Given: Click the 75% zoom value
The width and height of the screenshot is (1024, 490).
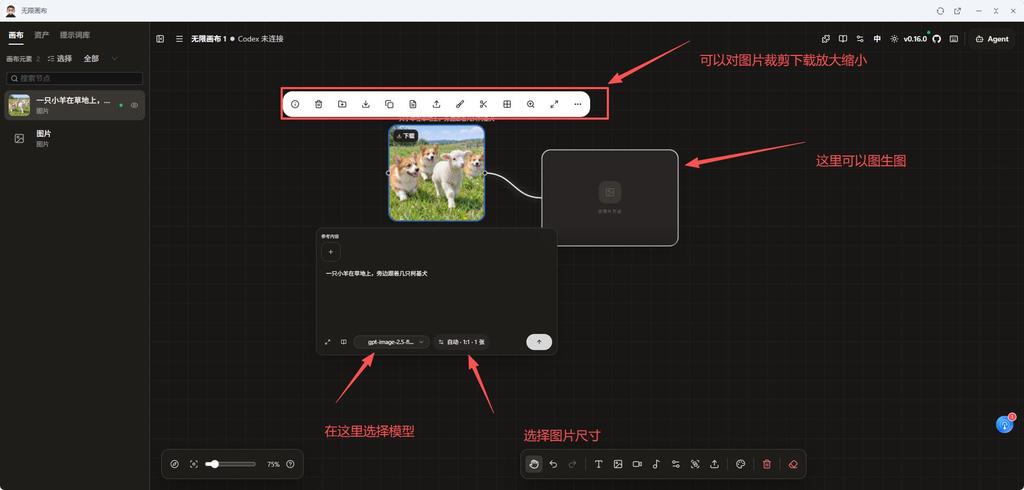Looking at the screenshot, I should pyautogui.click(x=273, y=464).
